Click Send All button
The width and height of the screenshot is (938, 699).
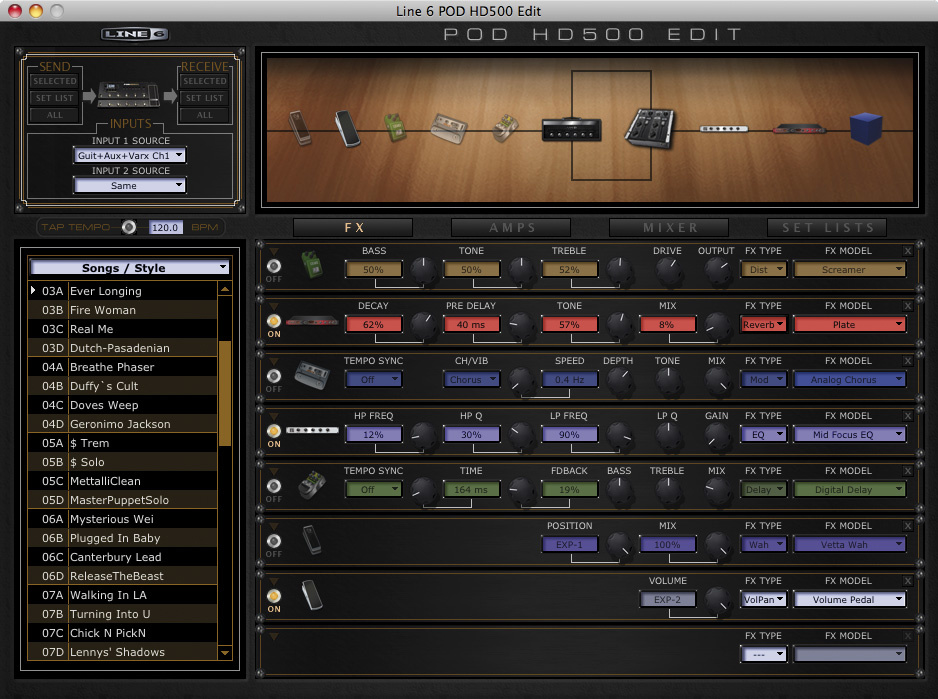pyautogui.click(x=54, y=115)
